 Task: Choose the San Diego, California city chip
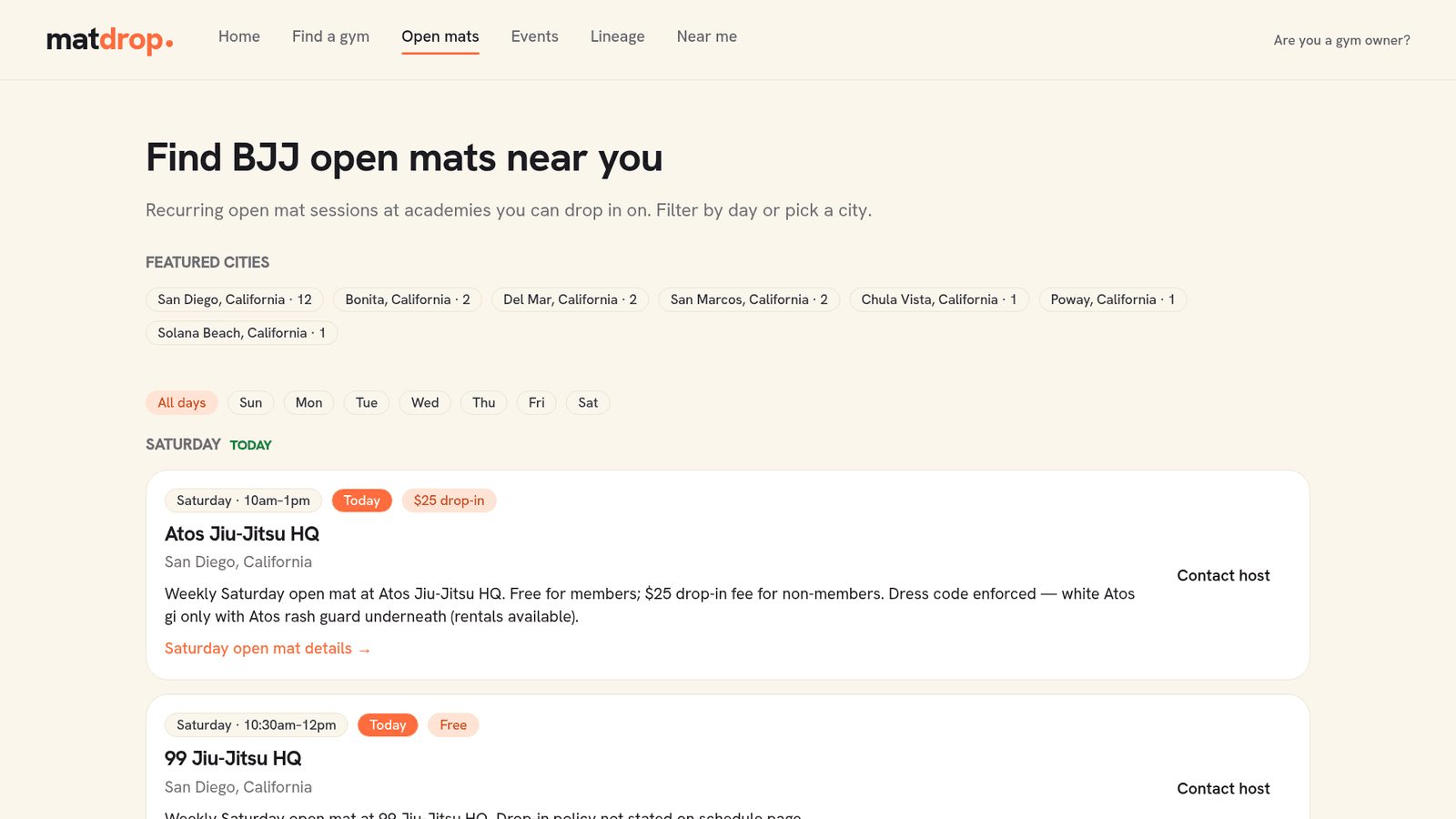click(x=235, y=299)
